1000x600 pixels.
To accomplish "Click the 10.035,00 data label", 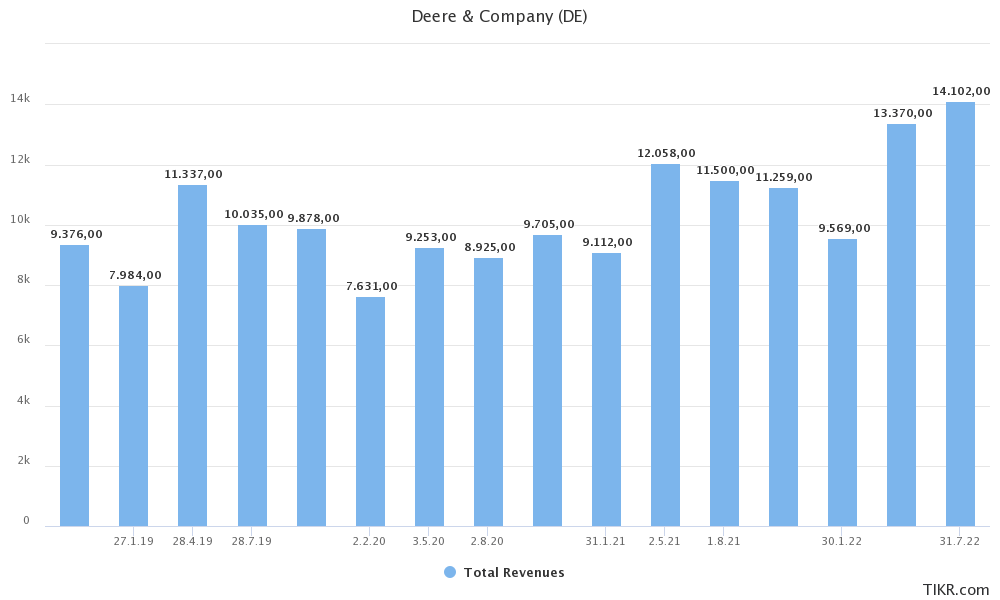I will coord(254,214).
